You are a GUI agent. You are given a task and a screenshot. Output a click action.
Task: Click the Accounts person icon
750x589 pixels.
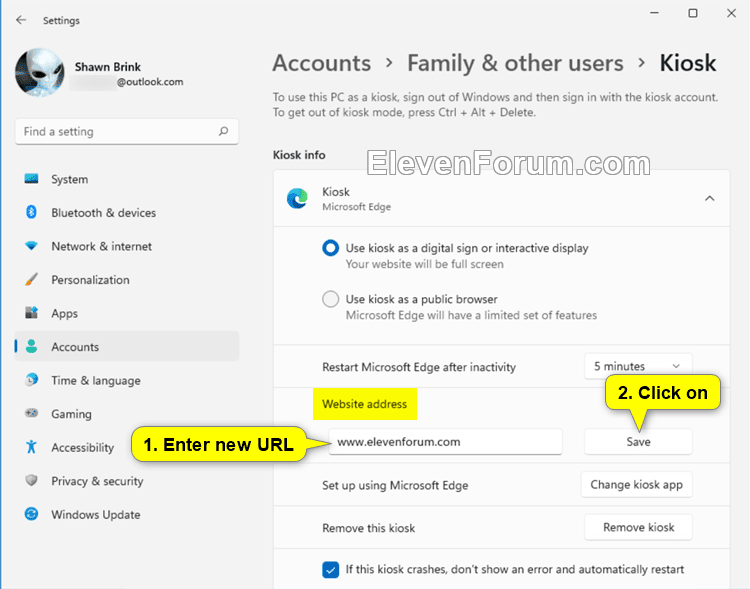coord(32,346)
